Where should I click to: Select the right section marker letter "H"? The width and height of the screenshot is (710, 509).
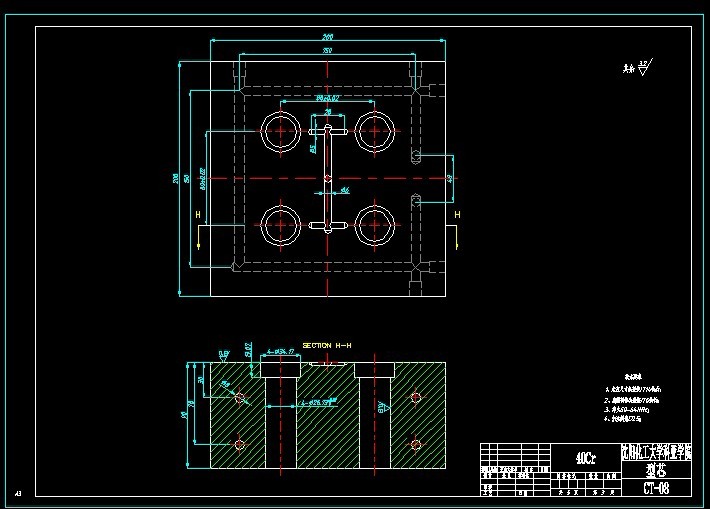coord(457,215)
